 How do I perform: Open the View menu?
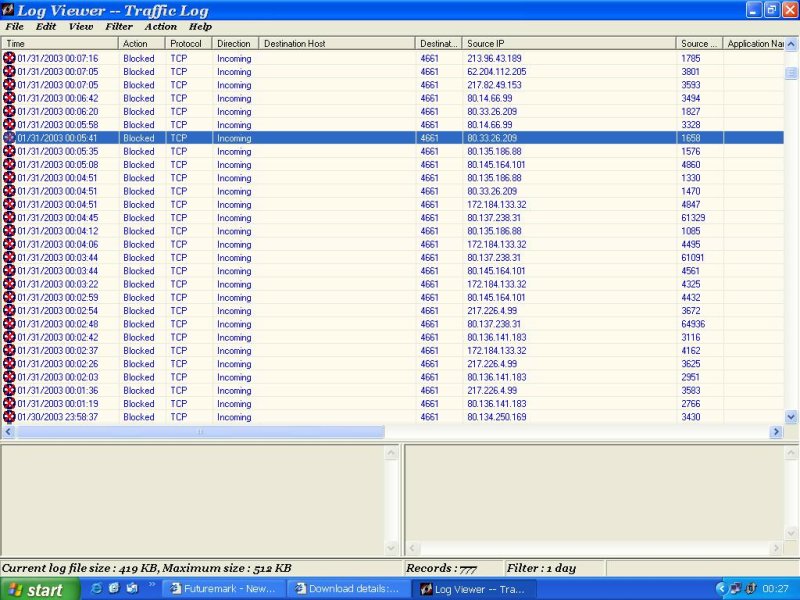tap(81, 27)
